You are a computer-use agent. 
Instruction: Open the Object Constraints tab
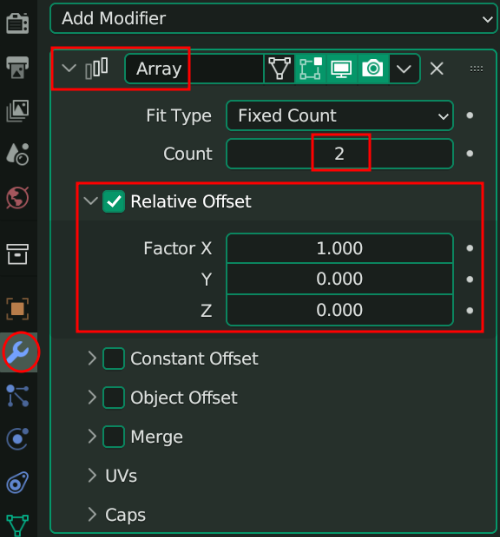18,482
